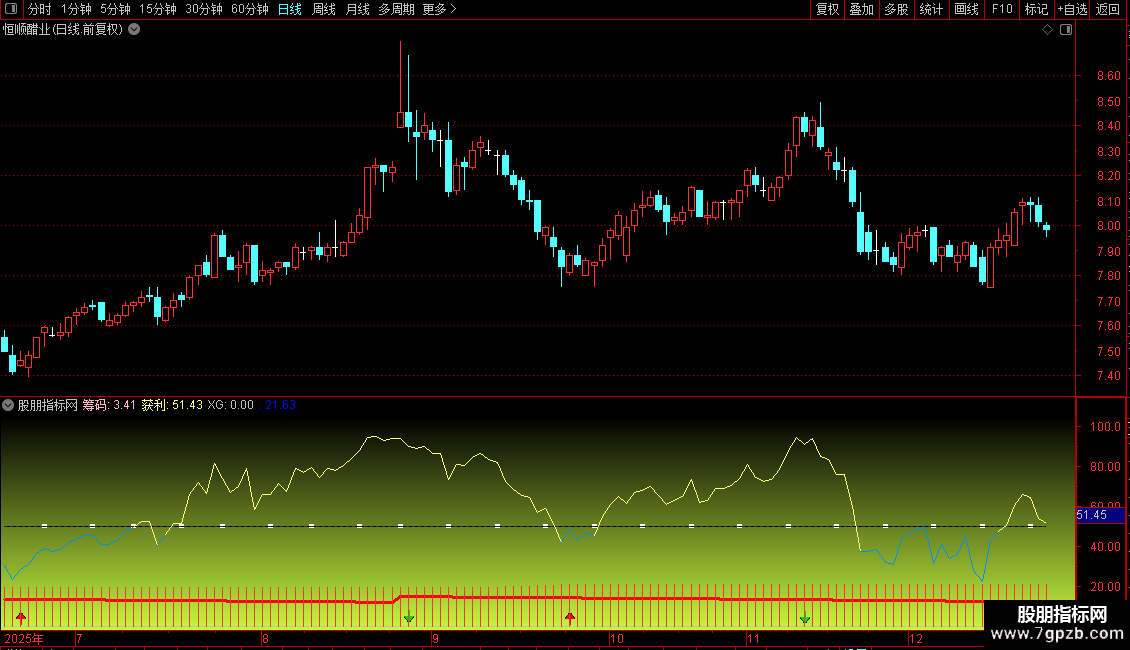This screenshot has height=650, width=1130.
Task: Add stock via +自选 button
Action: point(1072,9)
